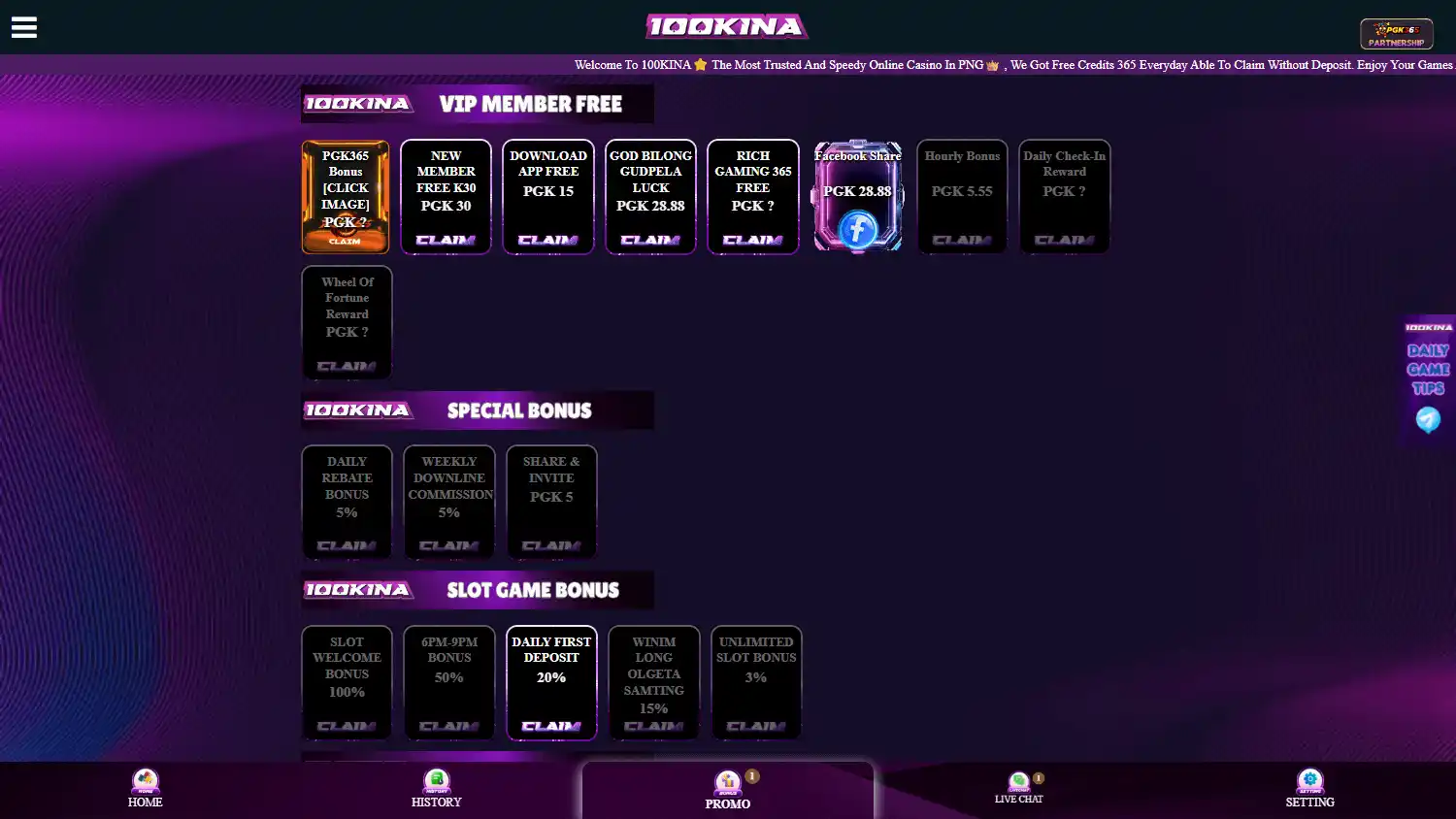The width and height of the screenshot is (1456, 819).
Task: Select the Wheel Of Fortune Reward card
Action: tap(347, 323)
